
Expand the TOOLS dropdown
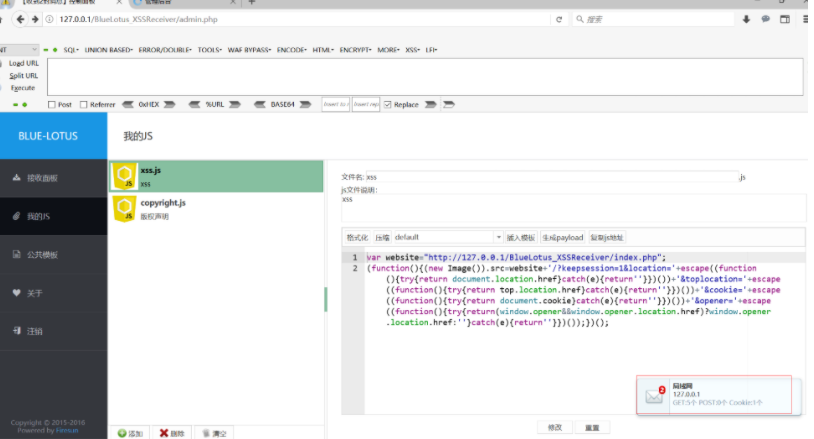pyautogui.click(x=210, y=50)
